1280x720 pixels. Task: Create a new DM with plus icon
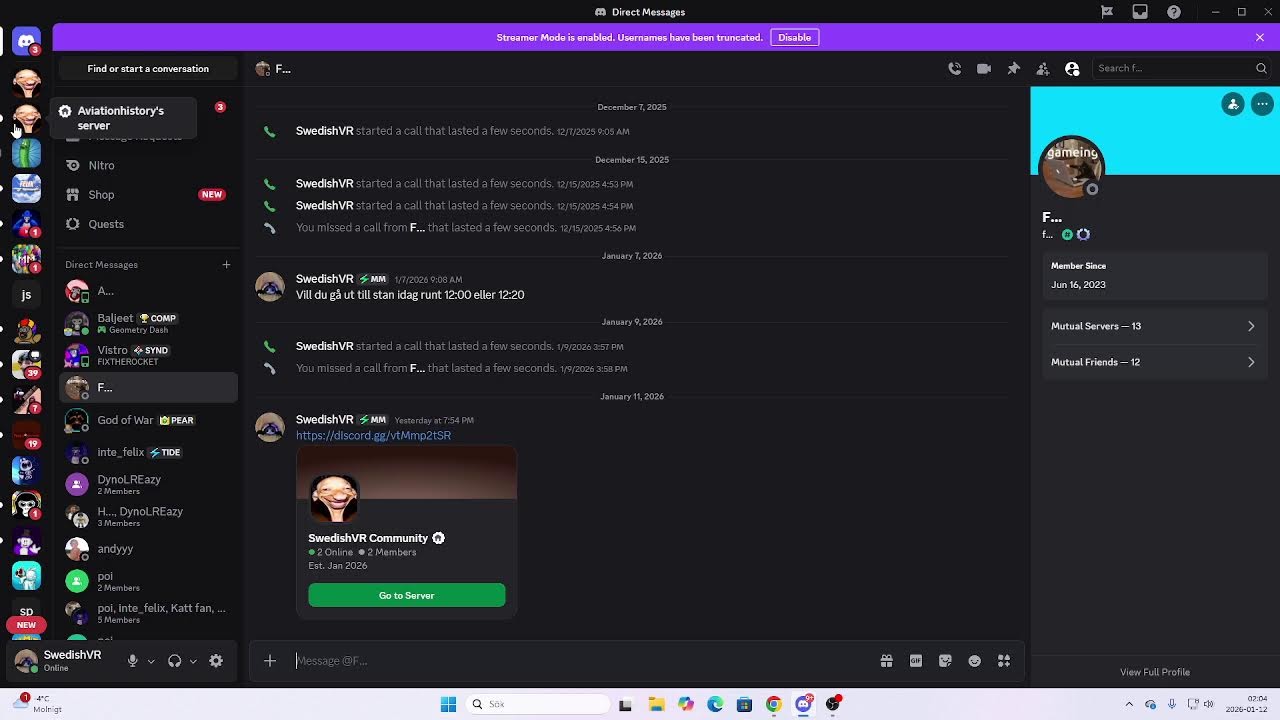point(226,265)
